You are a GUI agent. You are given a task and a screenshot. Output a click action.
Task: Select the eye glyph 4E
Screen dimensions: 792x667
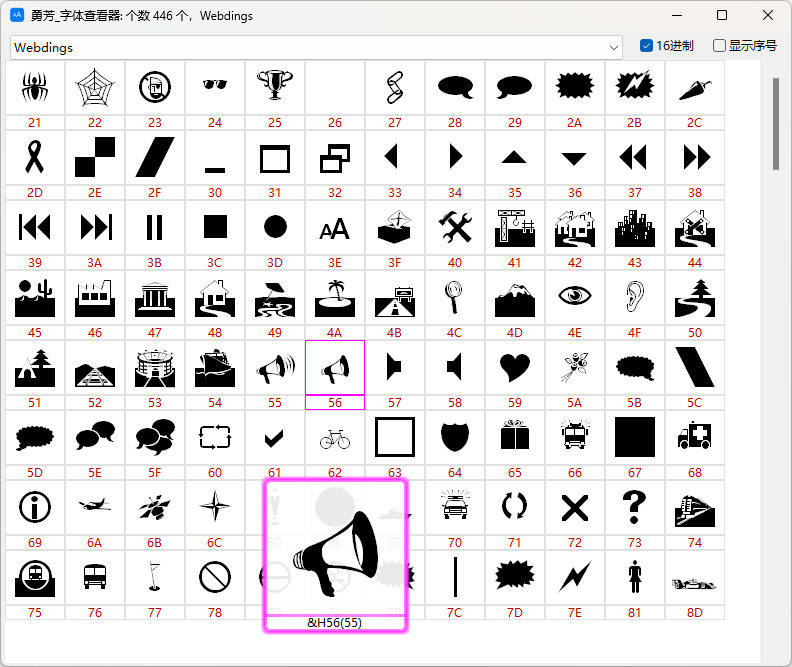[x=575, y=295]
